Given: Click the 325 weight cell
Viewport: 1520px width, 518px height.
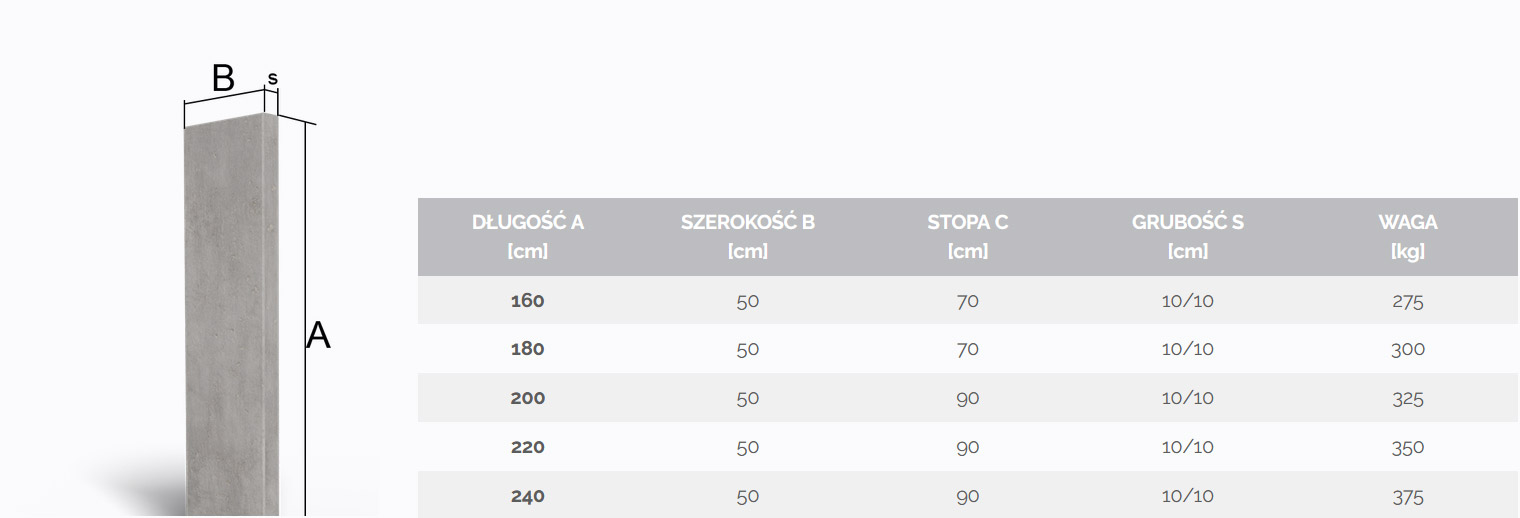Looking at the screenshot, I should coord(1408,399).
